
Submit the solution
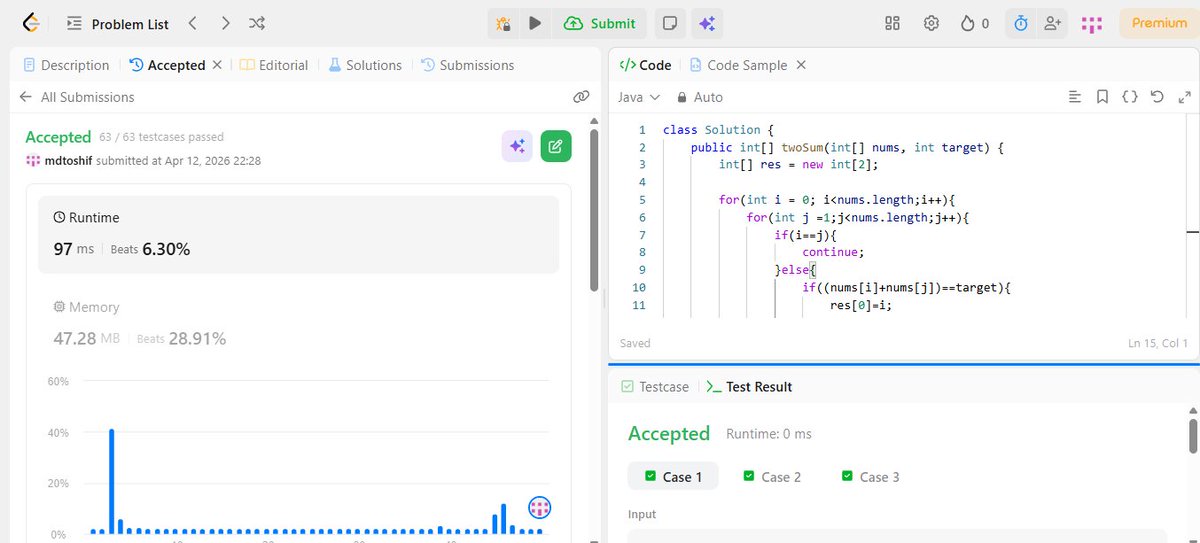tap(599, 23)
